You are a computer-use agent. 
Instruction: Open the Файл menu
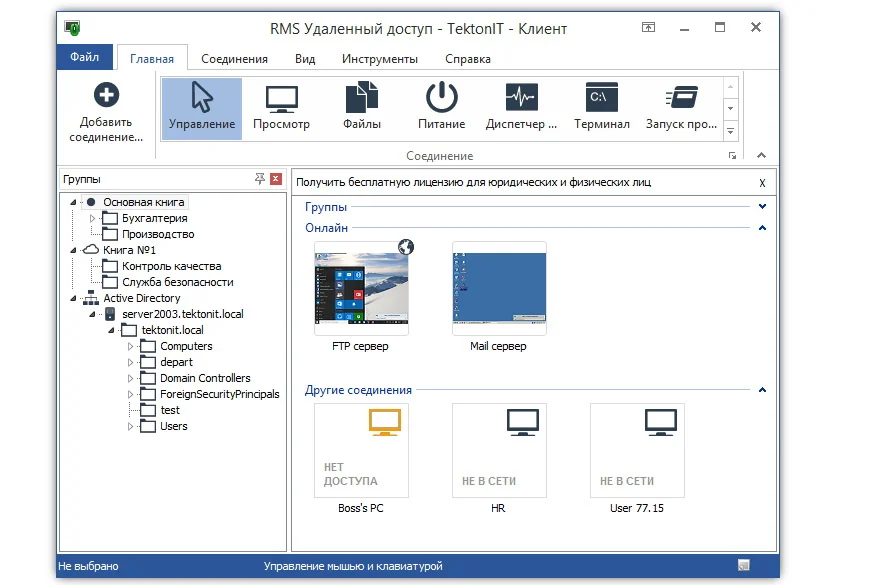pyautogui.click(x=84, y=57)
